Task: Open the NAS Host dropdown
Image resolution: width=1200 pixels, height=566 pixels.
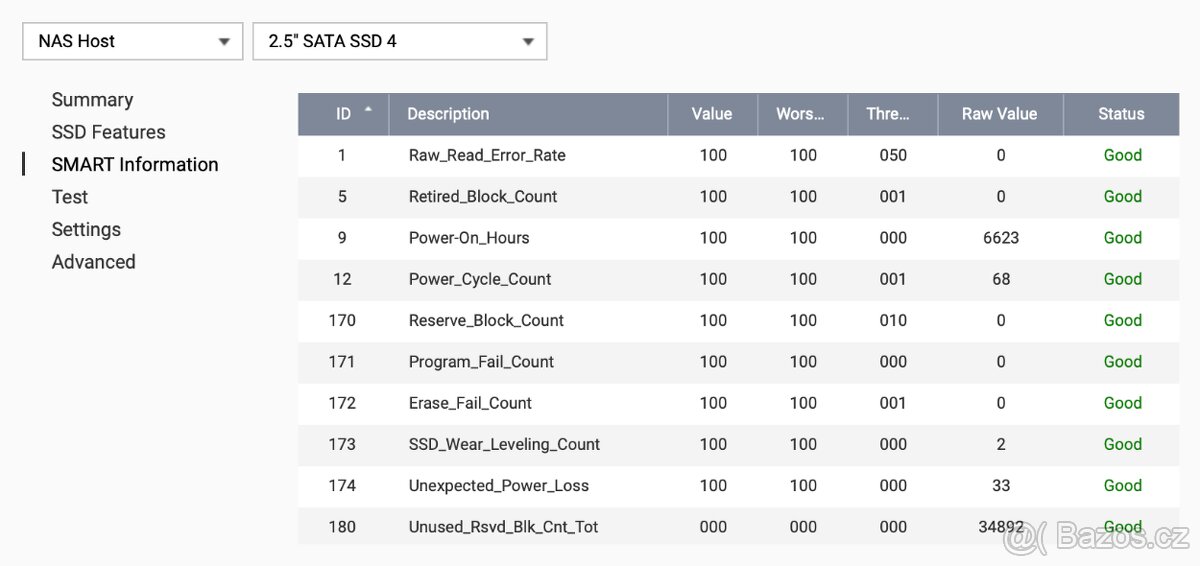Action: coord(132,41)
